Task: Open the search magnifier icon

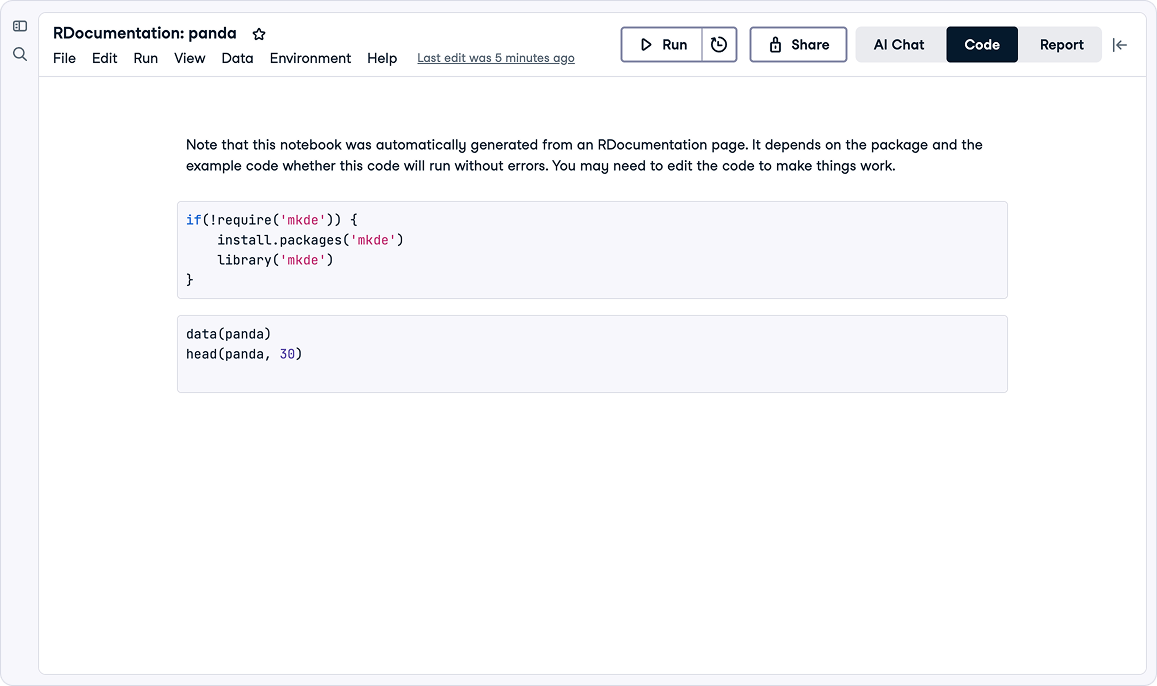Action: tap(20, 54)
